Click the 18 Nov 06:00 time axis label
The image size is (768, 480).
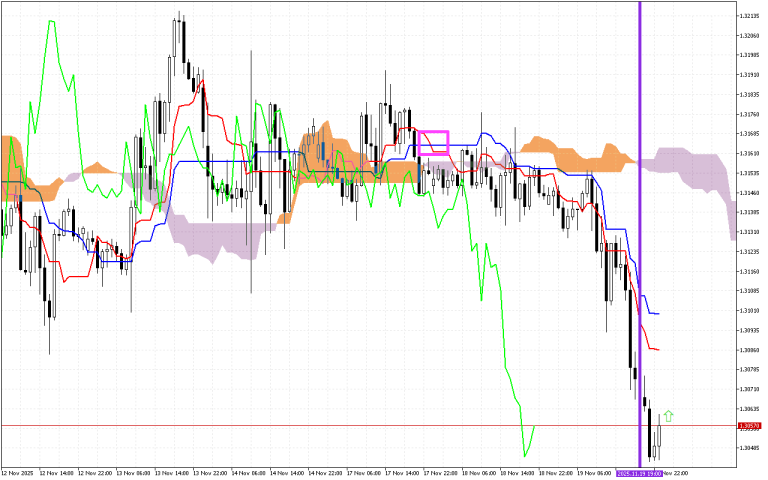(479, 474)
